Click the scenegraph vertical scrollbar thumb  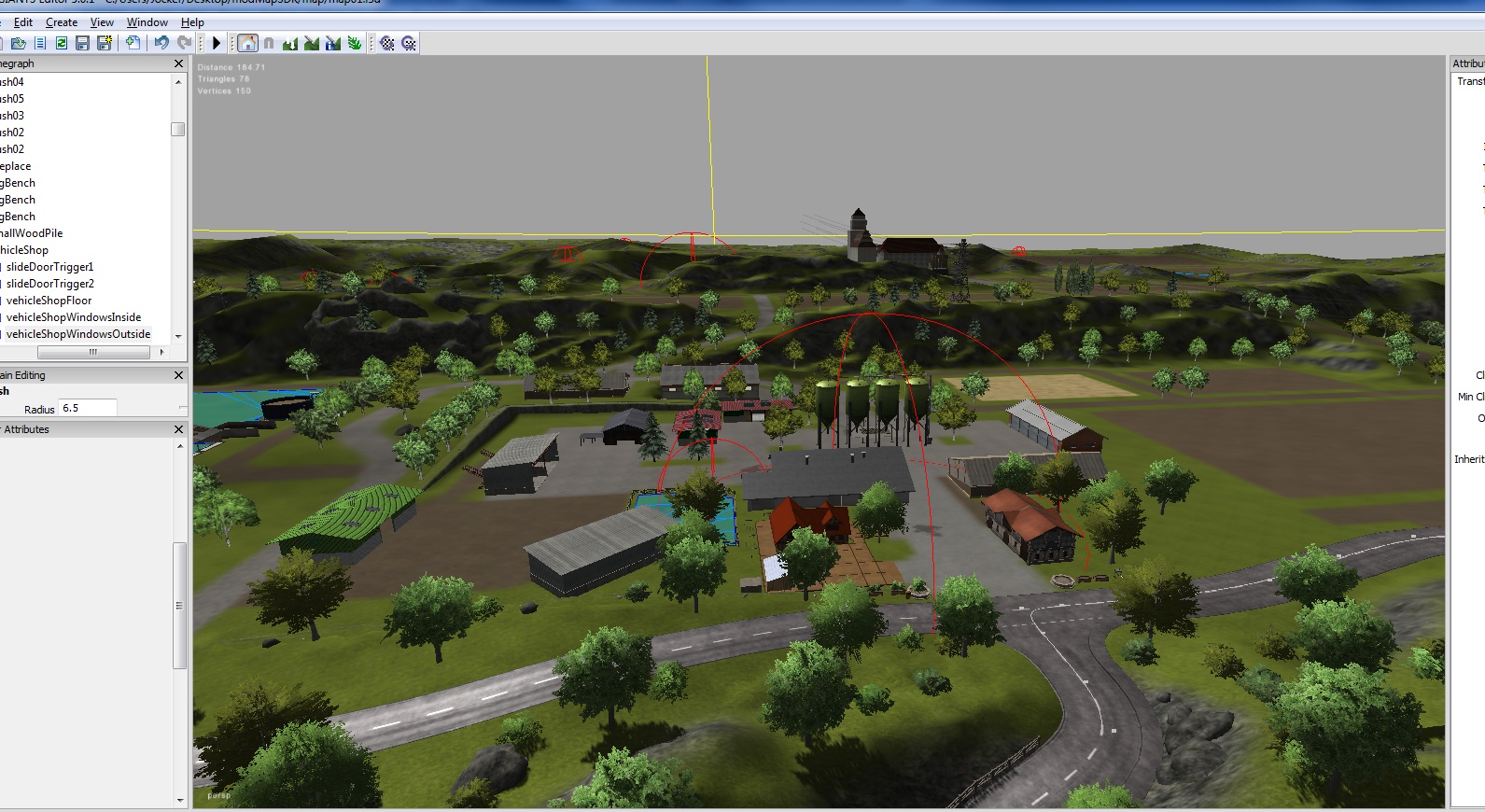pyautogui.click(x=178, y=129)
